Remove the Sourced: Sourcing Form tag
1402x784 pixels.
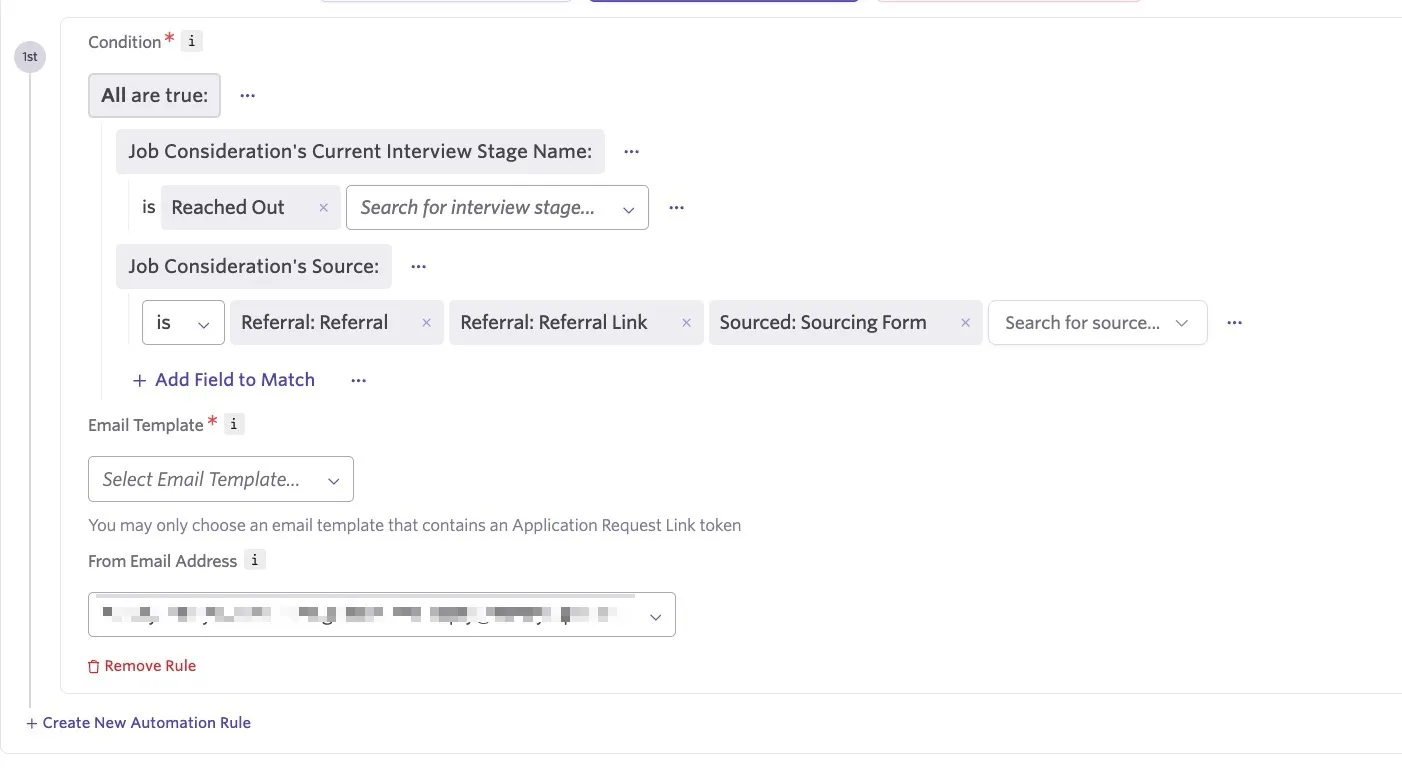pyautogui.click(x=965, y=323)
